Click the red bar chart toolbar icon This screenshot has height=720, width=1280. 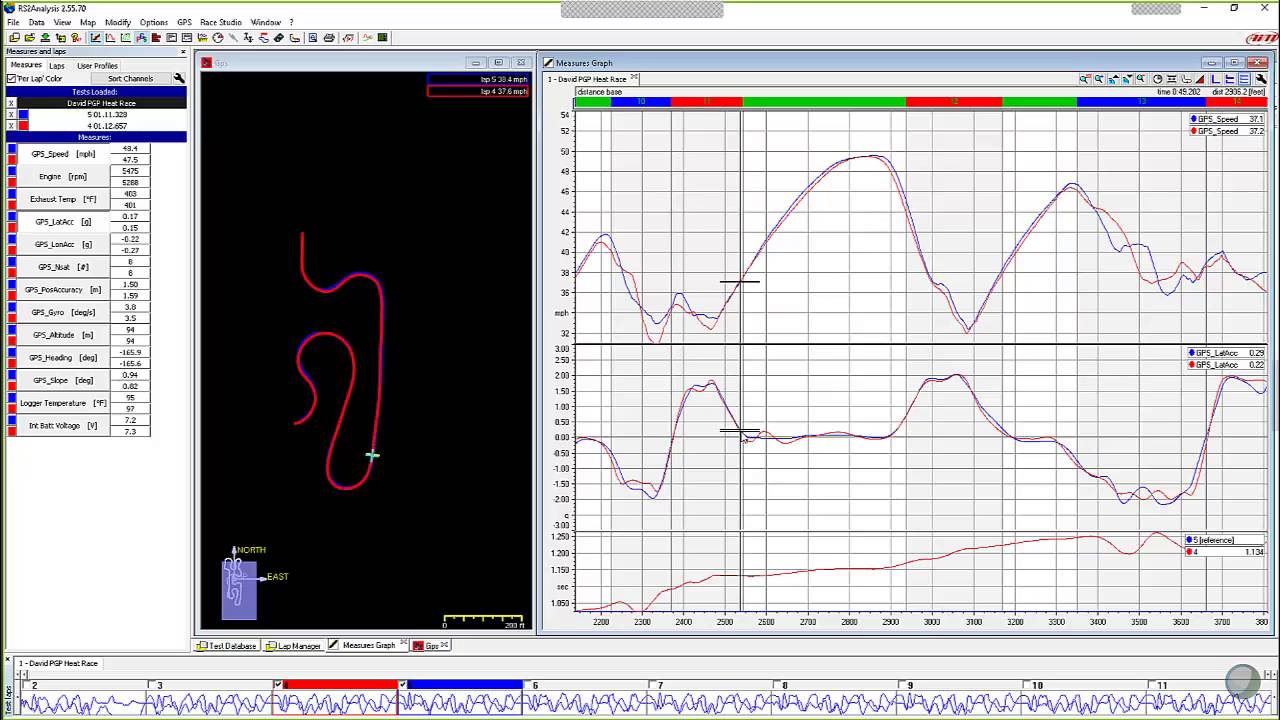[x=156, y=38]
